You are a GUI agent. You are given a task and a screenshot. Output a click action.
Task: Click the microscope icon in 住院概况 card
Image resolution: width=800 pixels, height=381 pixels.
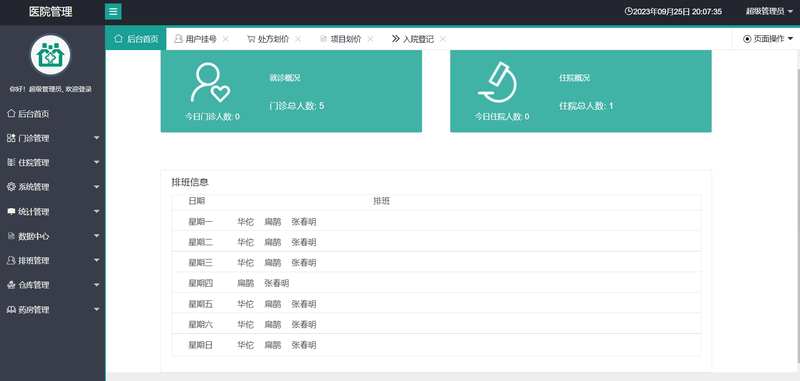[497, 83]
